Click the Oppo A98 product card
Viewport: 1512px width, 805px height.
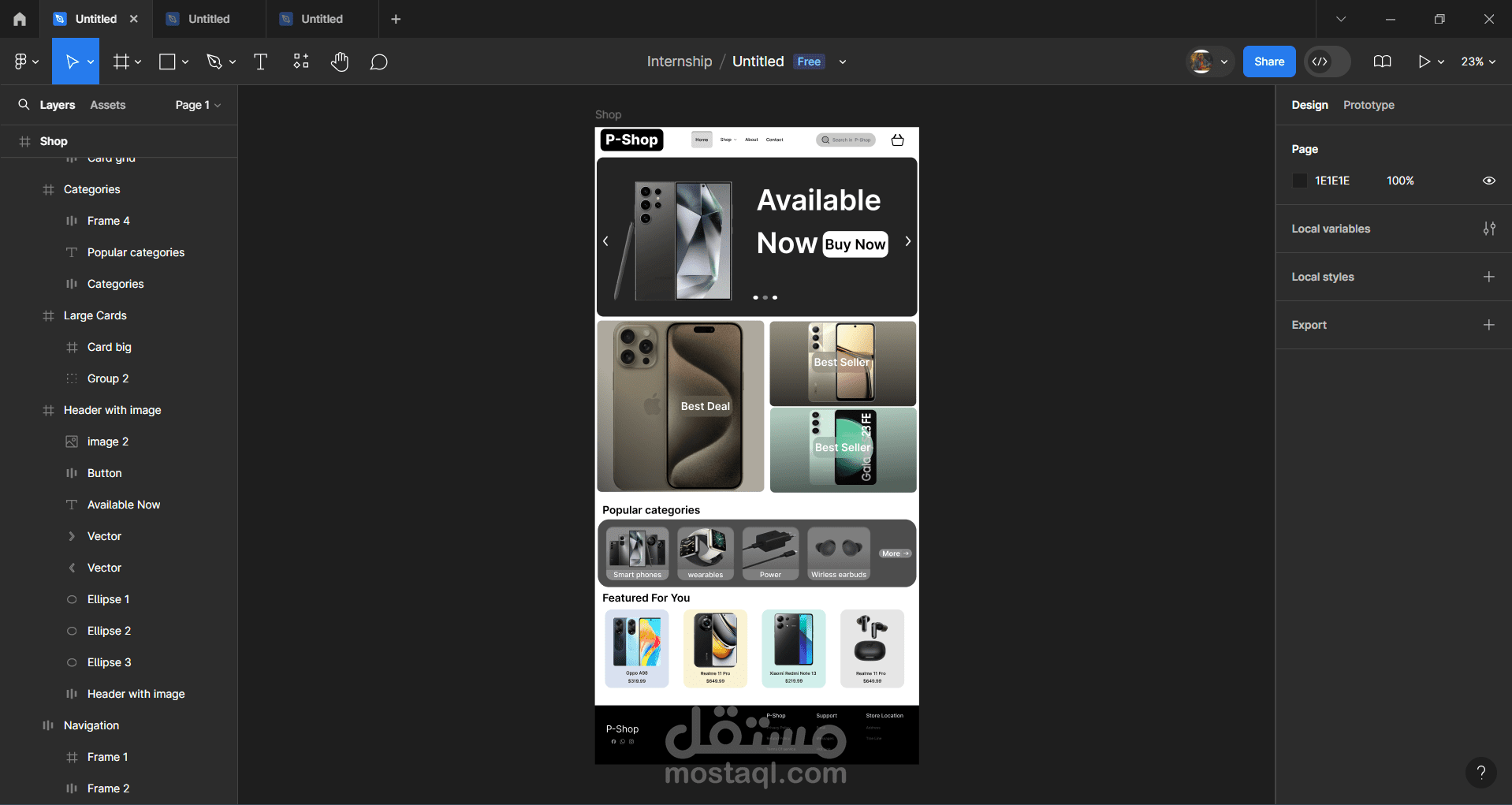[x=637, y=648]
